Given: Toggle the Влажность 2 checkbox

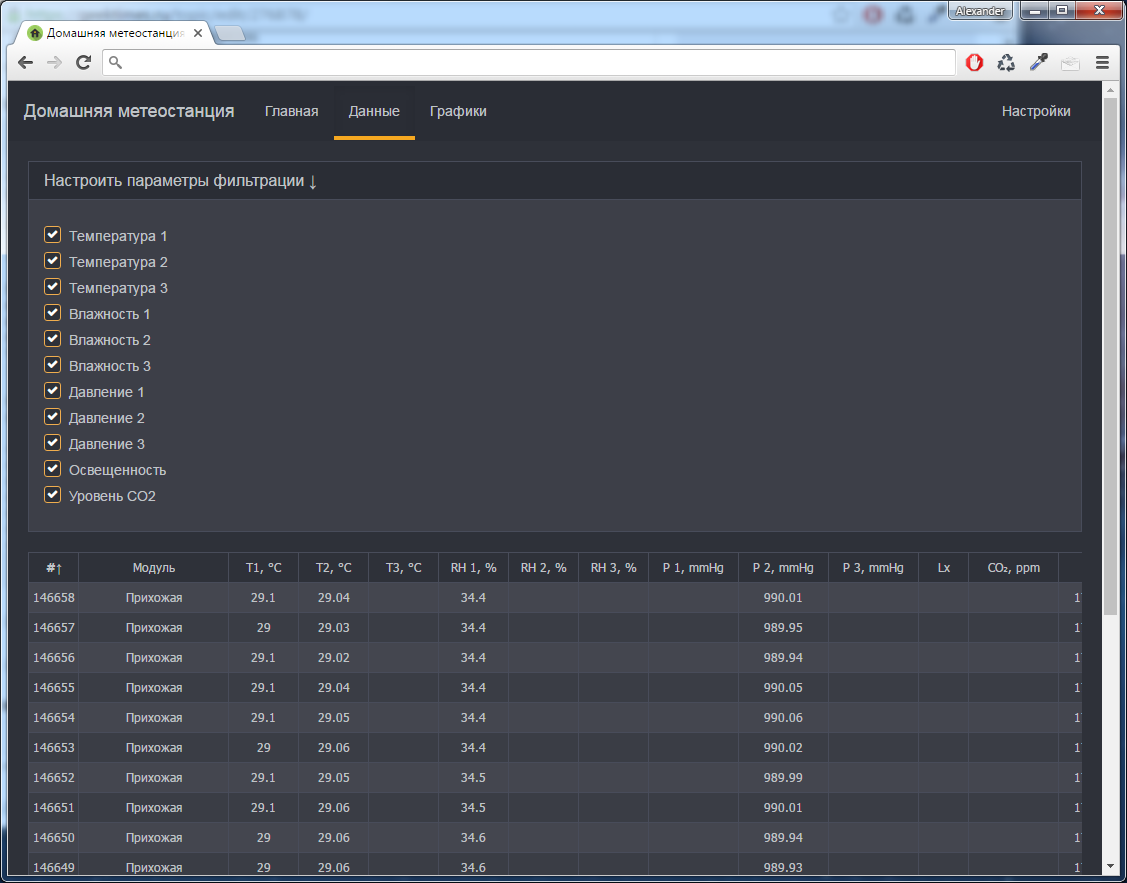Looking at the screenshot, I should pos(52,338).
